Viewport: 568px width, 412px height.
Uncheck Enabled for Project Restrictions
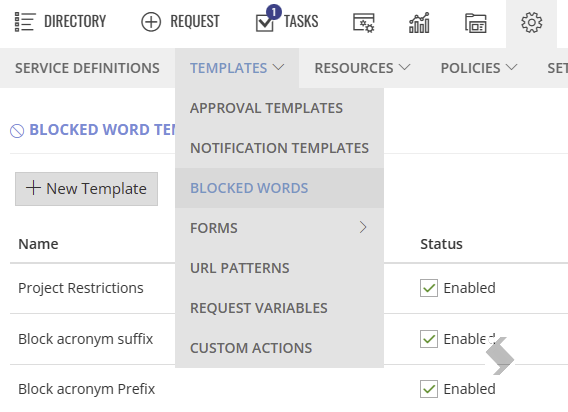pos(429,288)
